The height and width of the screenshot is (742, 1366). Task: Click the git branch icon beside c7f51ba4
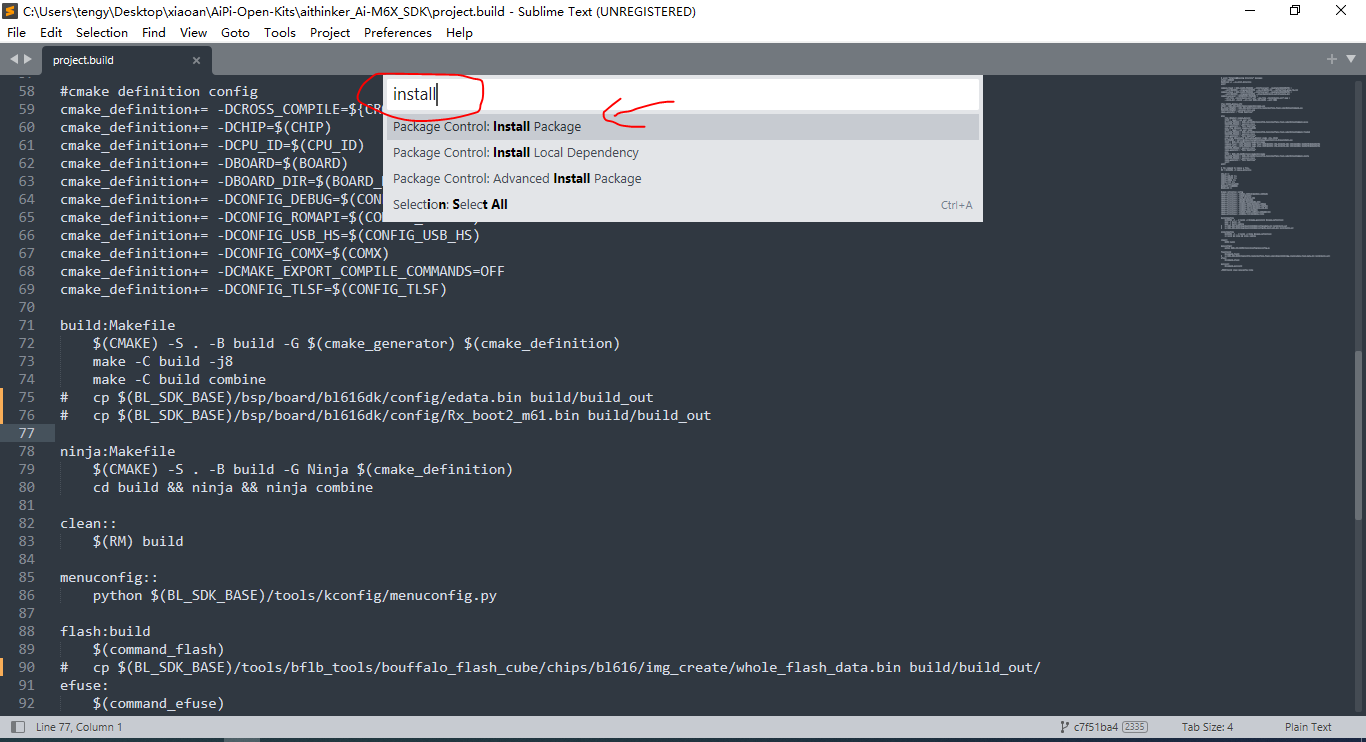[x=1064, y=727]
